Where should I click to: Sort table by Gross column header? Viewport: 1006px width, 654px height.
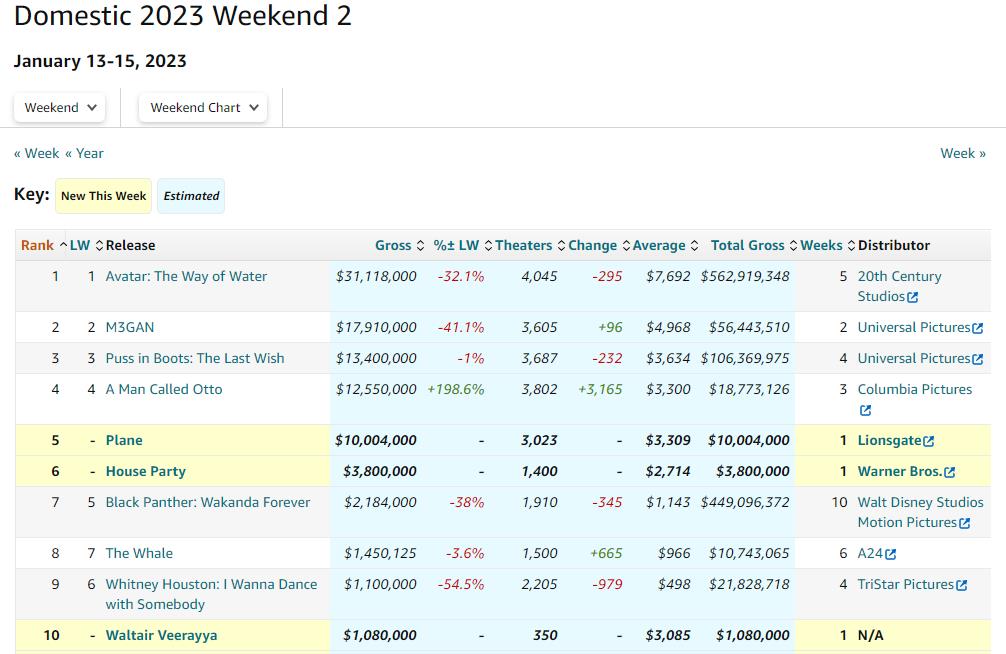coord(393,245)
